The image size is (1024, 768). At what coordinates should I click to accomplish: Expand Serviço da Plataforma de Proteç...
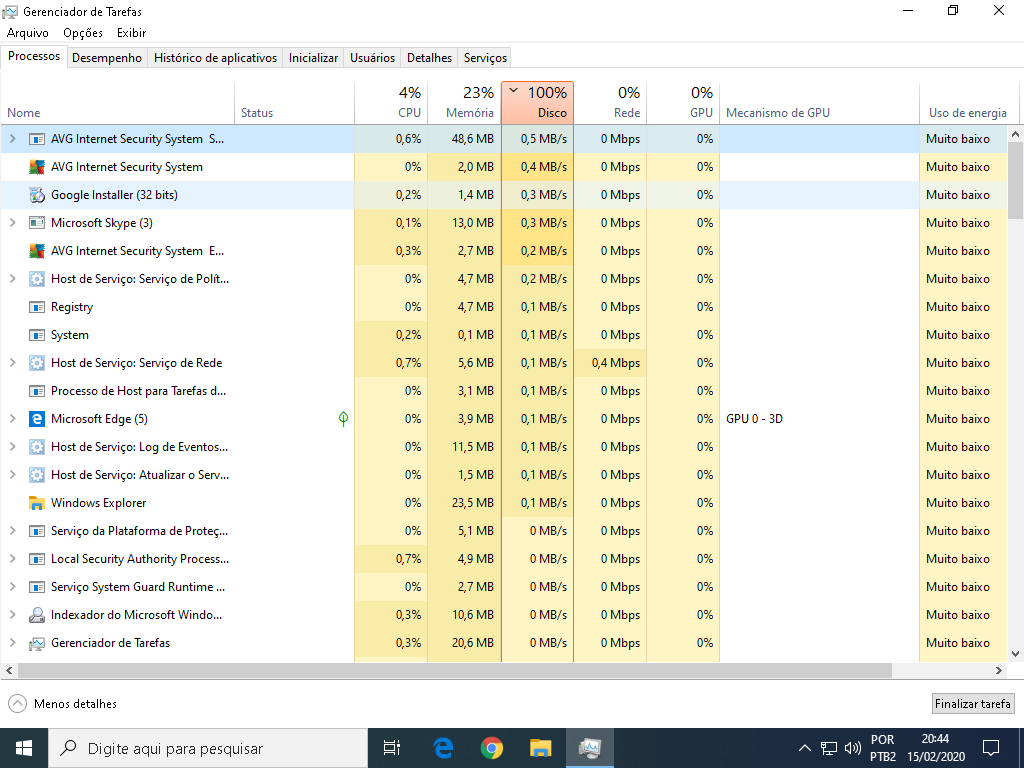point(12,531)
